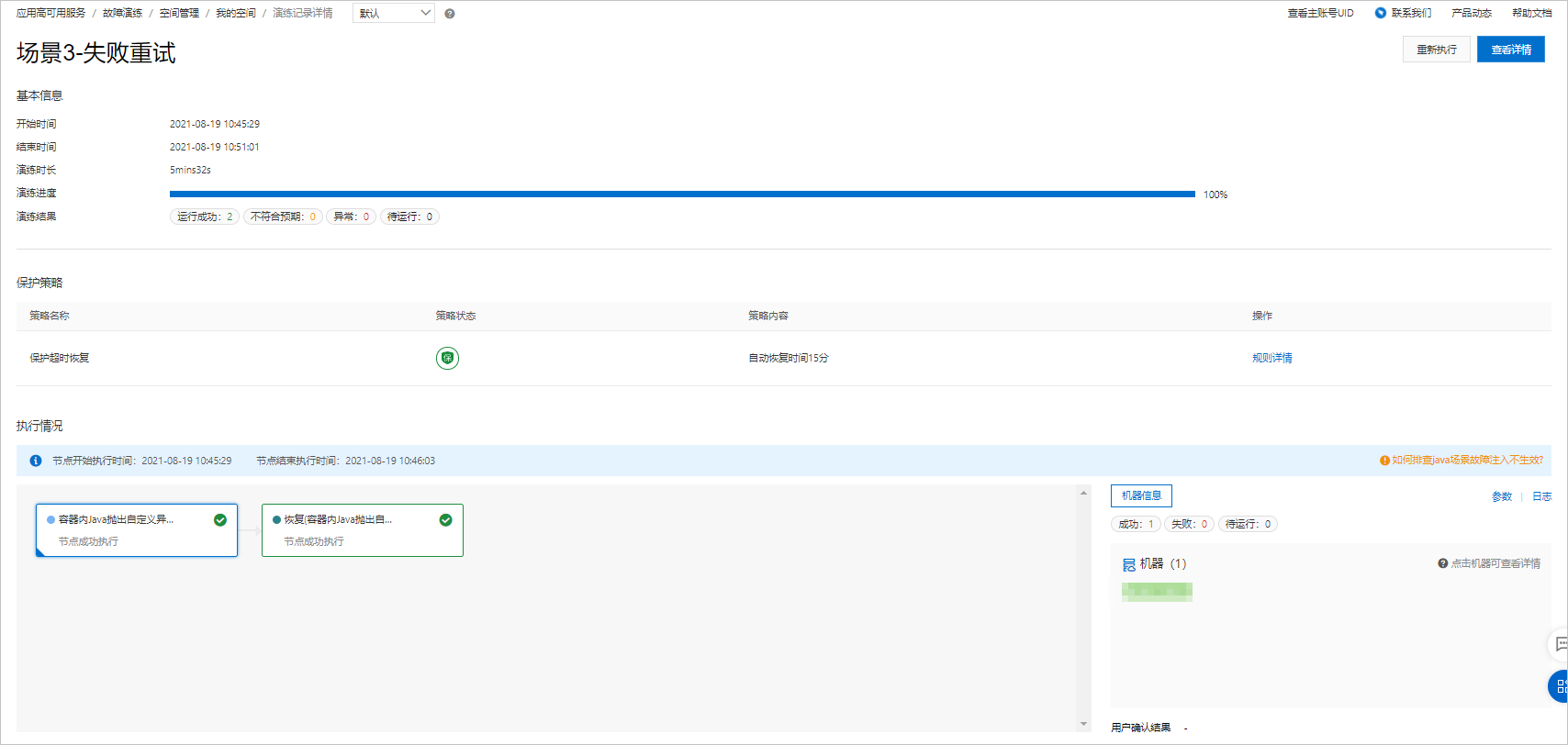The width and height of the screenshot is (1568, 745).
Task: Click the help icon beside 点击机器可查看详情
Action: pyautogui.click(x=1443, y=563)
